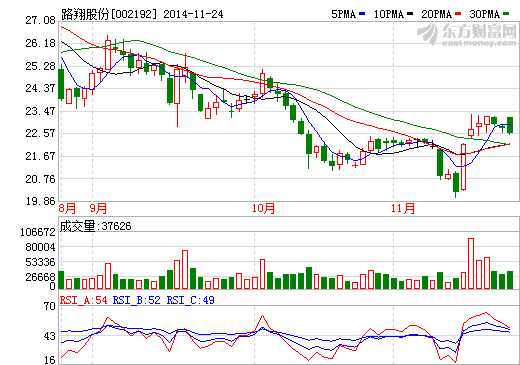Click the RSI_A:54 indicator label
Screen dimensions: 520x365
(84, 300)
